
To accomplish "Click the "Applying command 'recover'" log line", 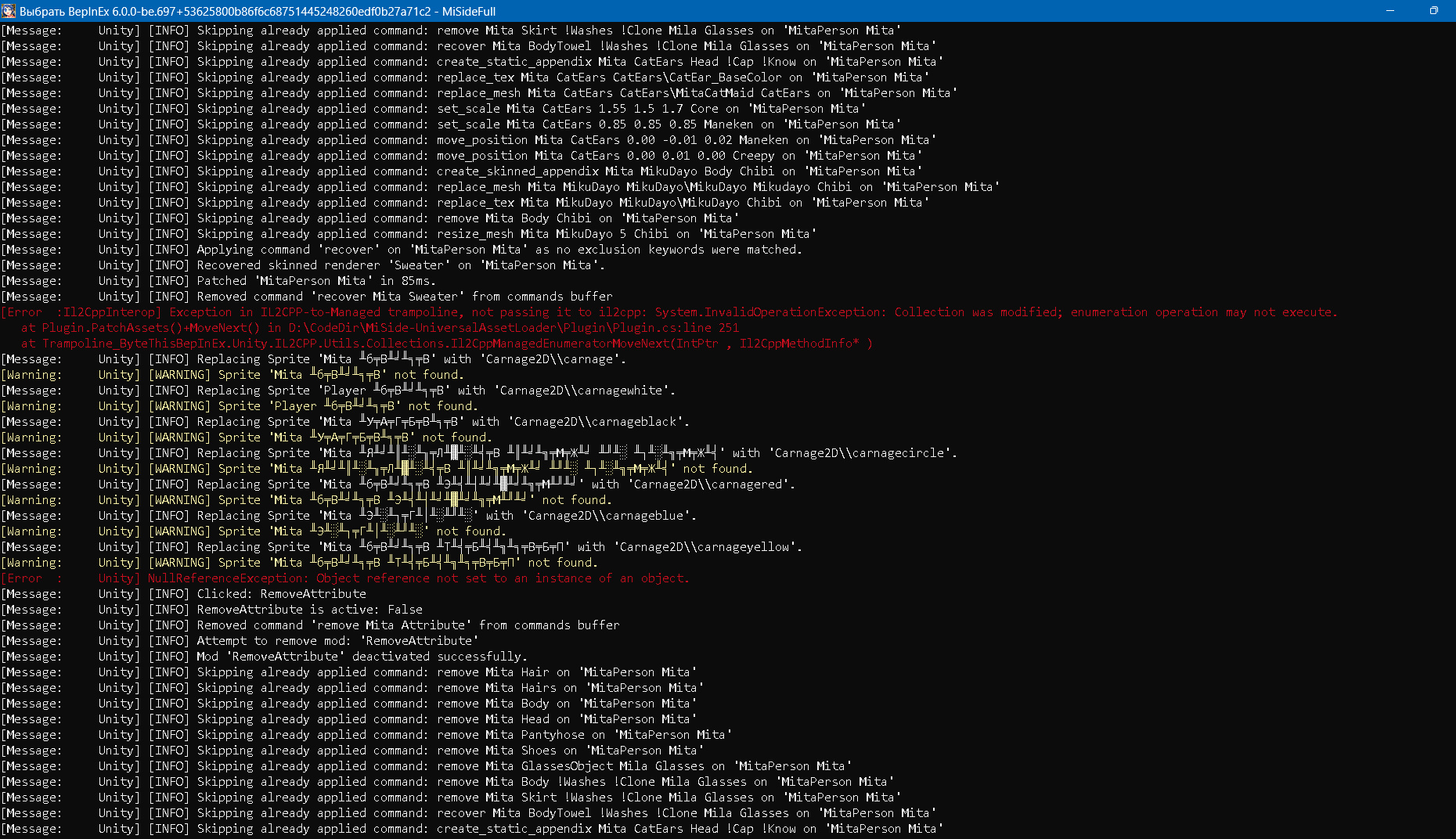I will point(499,250).
